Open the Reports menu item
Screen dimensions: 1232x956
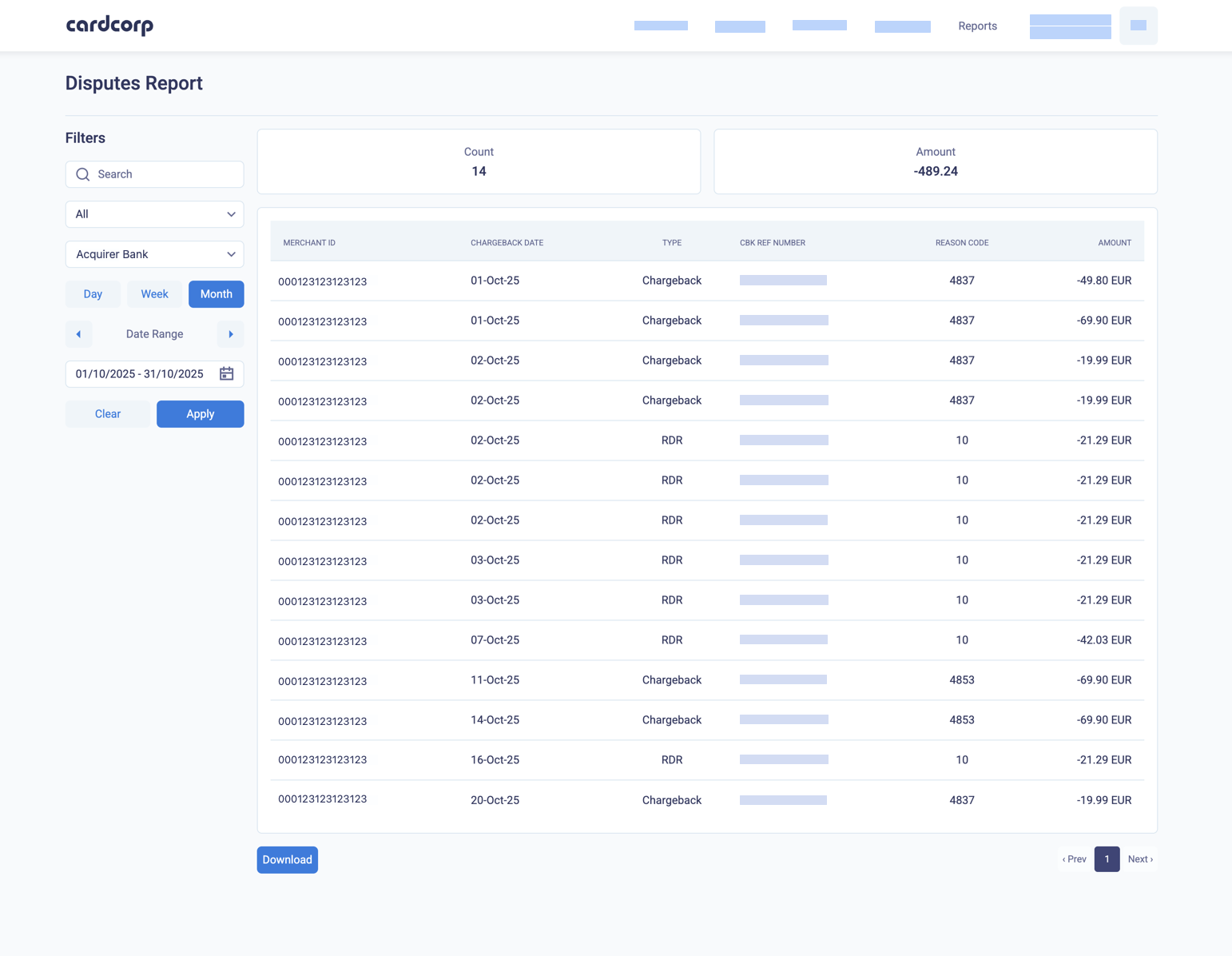(x=978, y=26)
